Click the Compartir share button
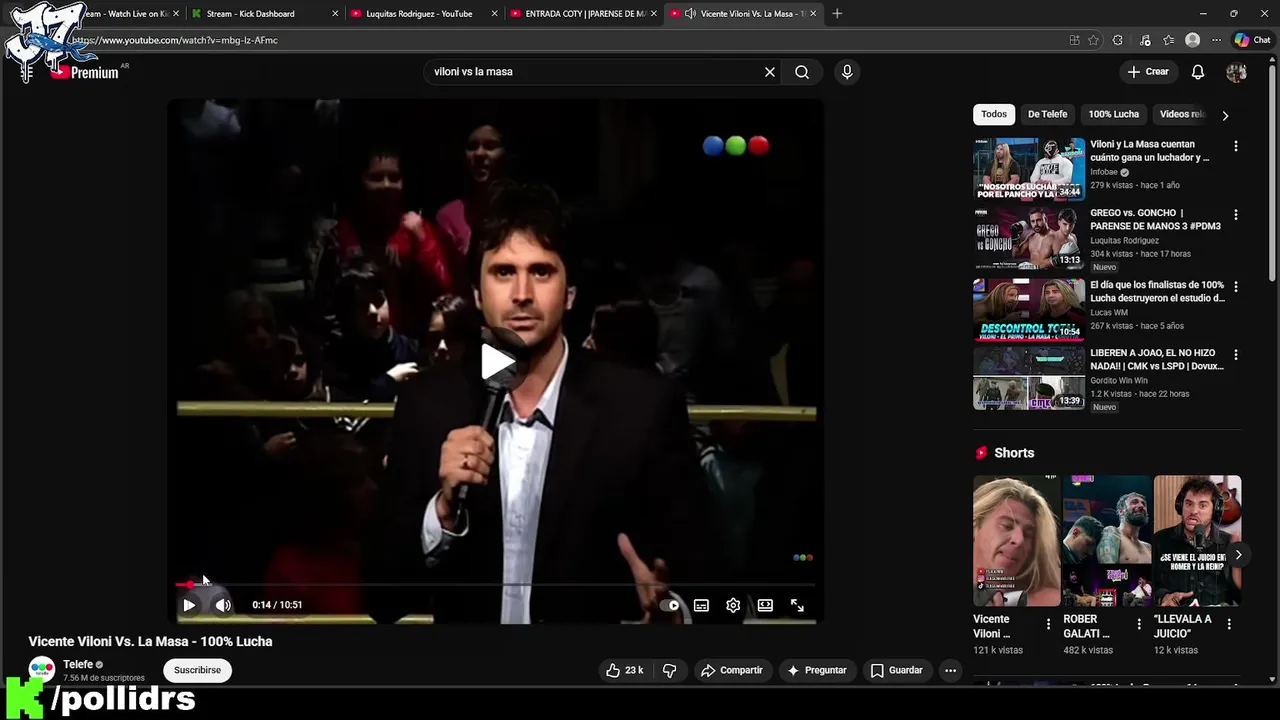Image resolution: width=1280 pixels, height=720 pixels. (x=731, y=670)
